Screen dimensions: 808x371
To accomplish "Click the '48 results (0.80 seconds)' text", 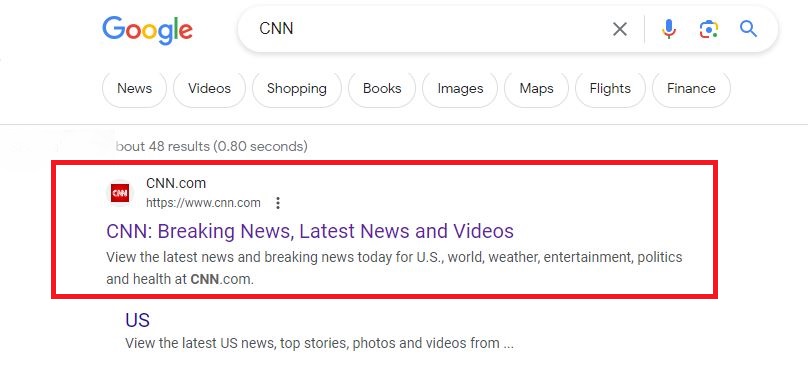I will click(x=228, y=146).
